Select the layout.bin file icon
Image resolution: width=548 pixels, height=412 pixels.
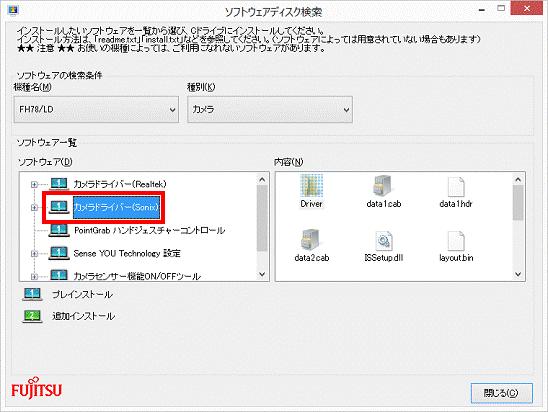click(x=456, y=240)
